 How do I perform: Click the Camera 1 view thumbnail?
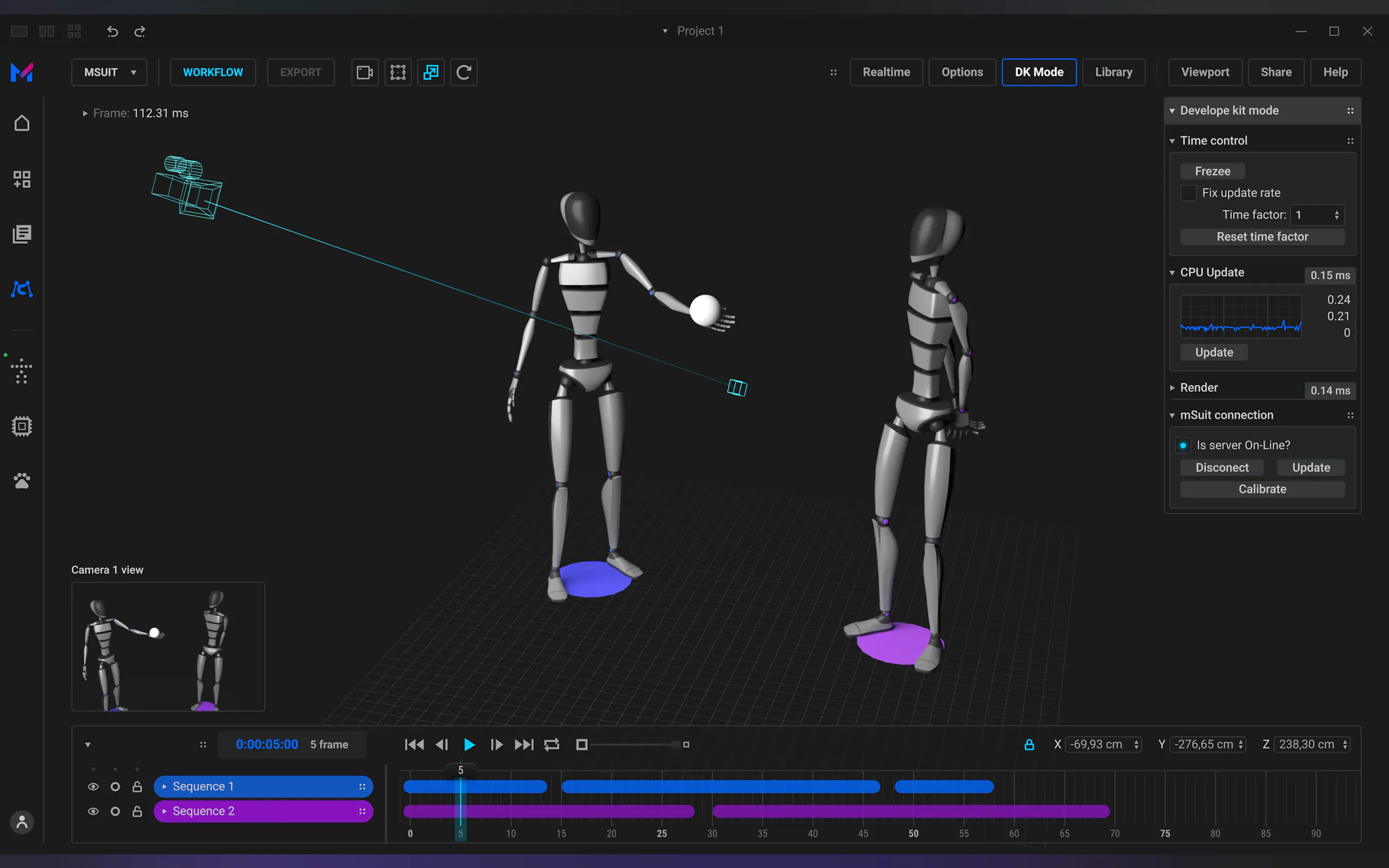pyautogui.click(x=168, y=647)
